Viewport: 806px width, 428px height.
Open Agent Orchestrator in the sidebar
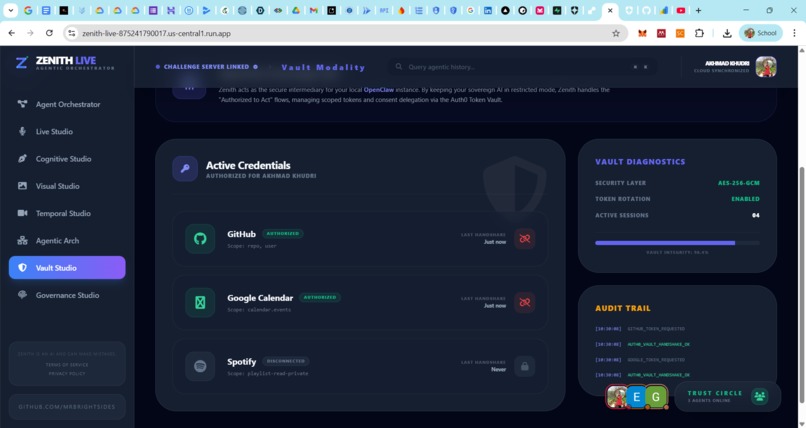pyautogui.click(x=67, y=104)
